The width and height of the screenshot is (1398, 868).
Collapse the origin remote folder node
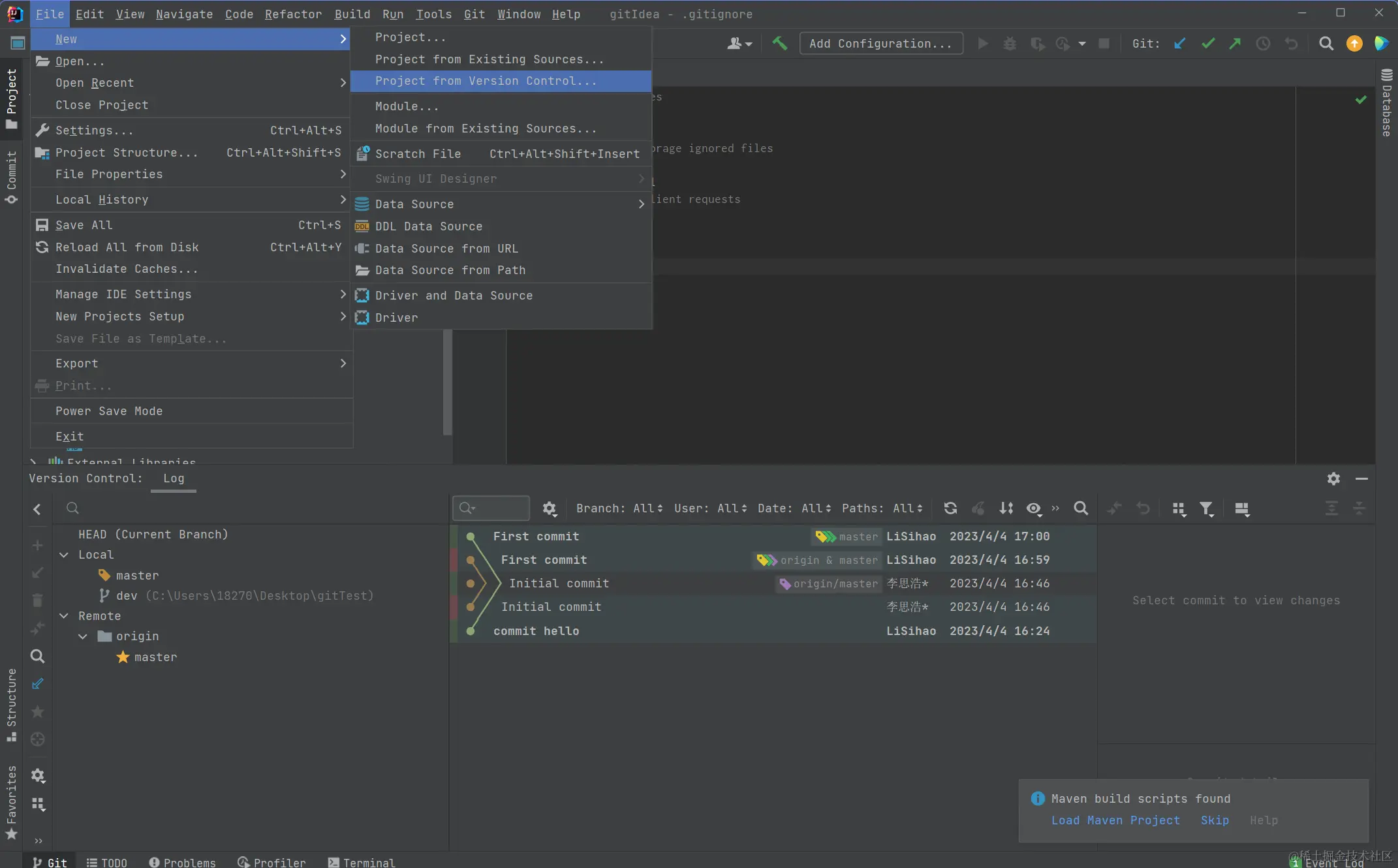click(x=83, y=636)
